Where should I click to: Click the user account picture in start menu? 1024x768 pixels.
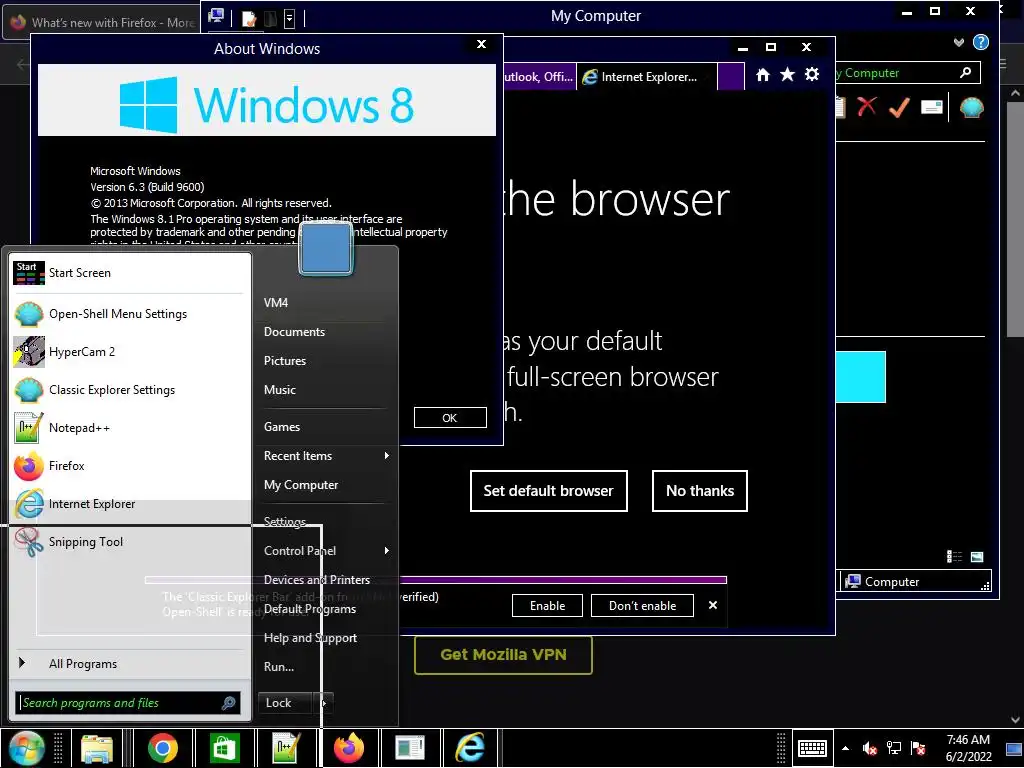tap(326, 249)
